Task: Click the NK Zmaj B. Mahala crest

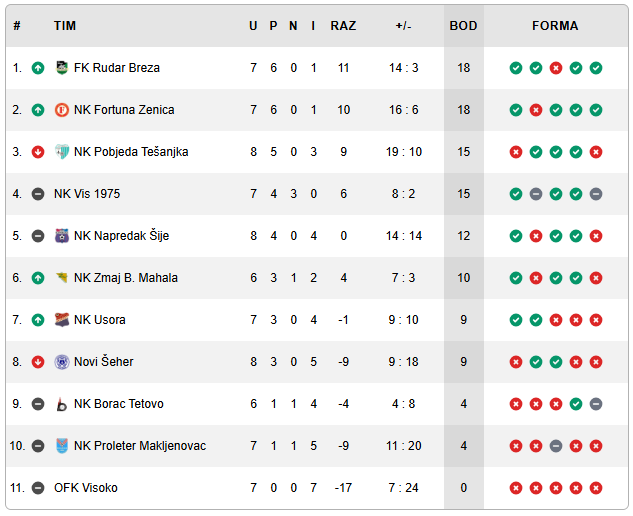Action: point(62,278)
